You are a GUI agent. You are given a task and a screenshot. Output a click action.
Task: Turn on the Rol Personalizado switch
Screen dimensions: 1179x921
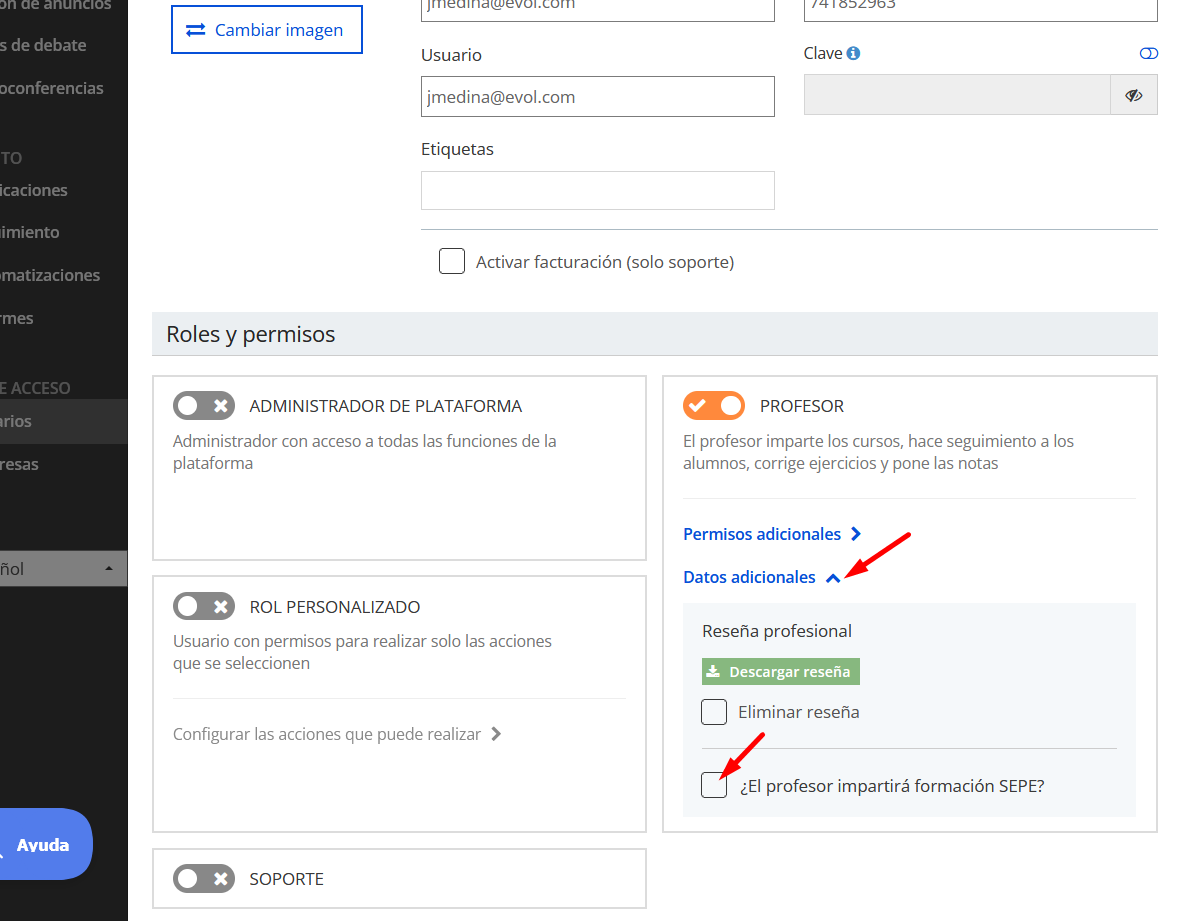click(x=204, y=606)
